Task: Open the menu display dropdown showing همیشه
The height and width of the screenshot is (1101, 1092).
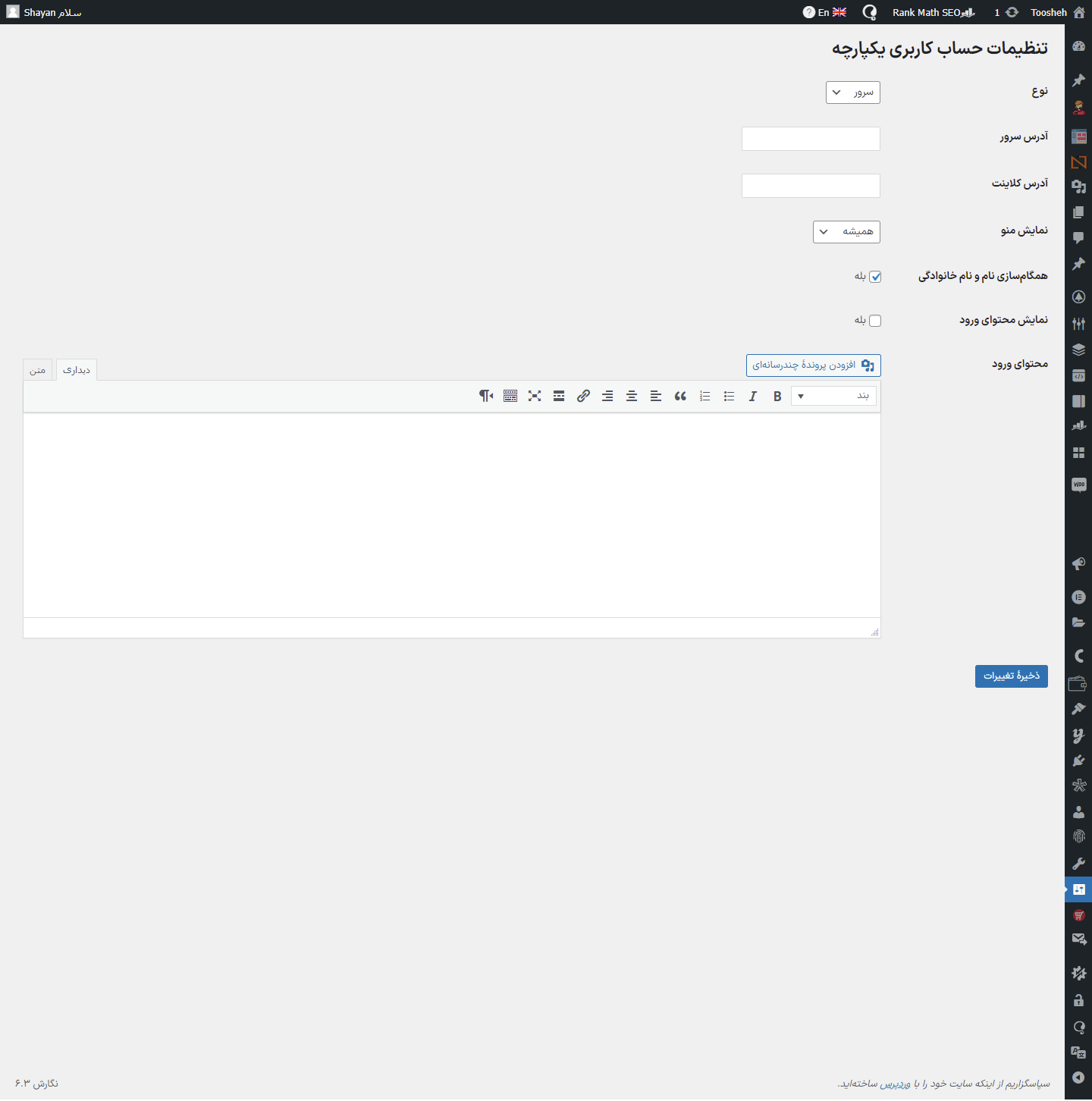Action: point(846,232)
